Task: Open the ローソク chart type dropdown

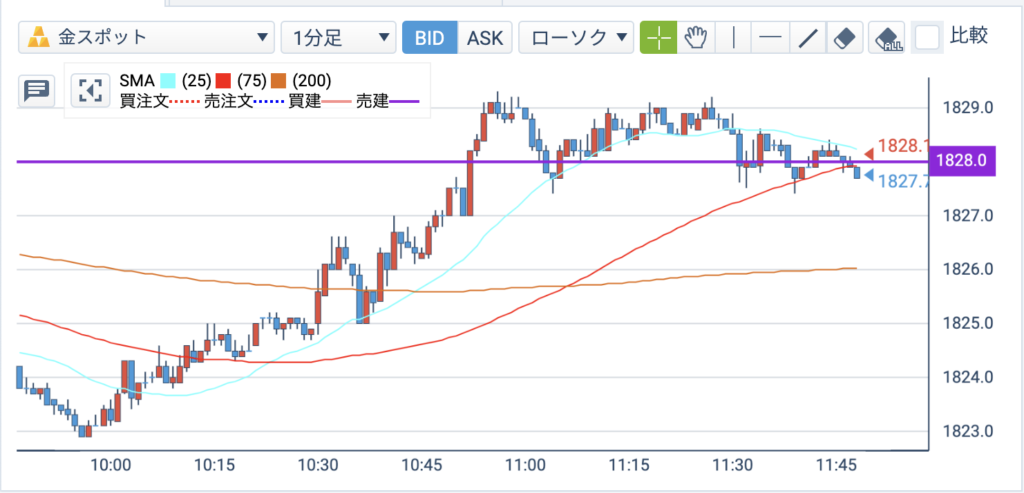Action: coord(576,38)
